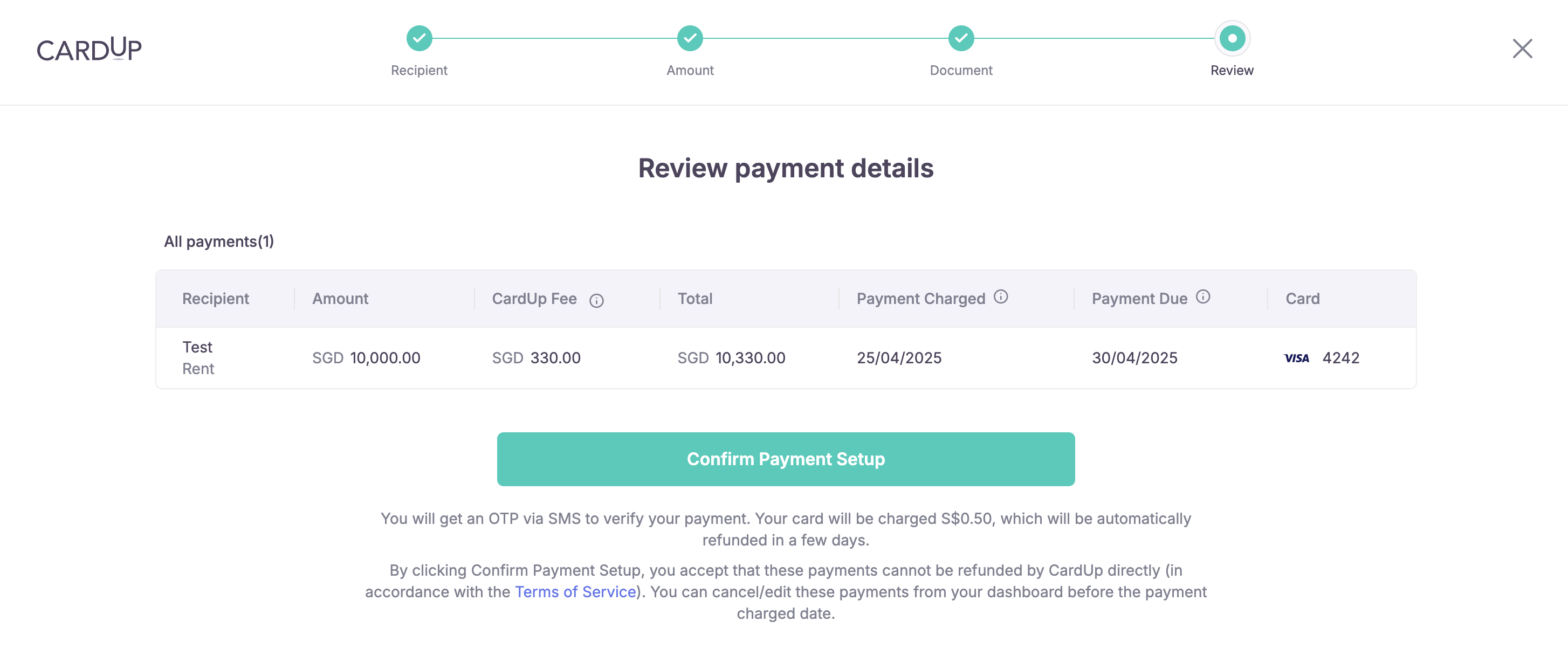This screenshot has width=1568, height=663.
Task: Click the Payment Charged info icon
Action: (x=1001, y=297)
